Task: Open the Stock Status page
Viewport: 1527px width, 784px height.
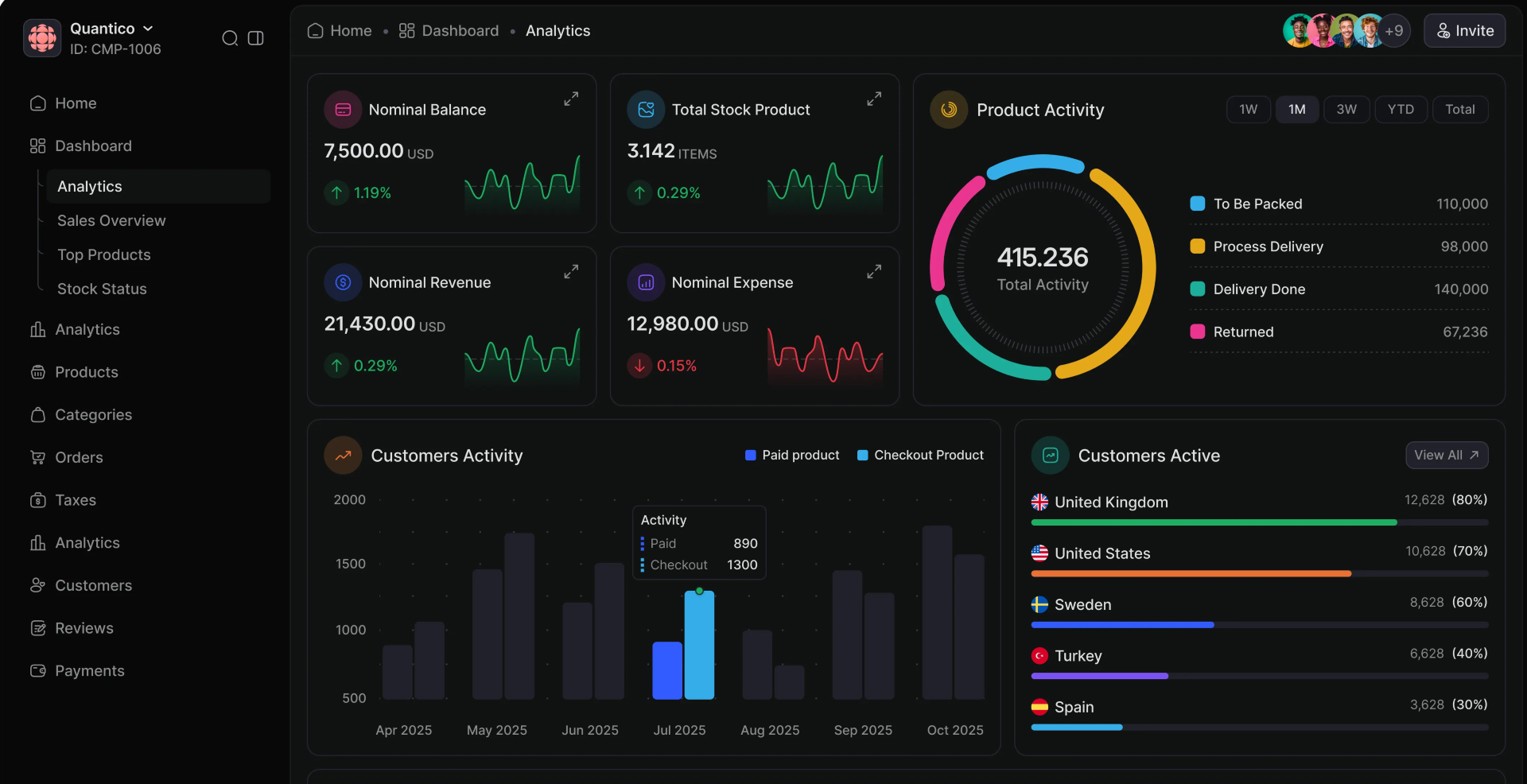Action: (x=102, y=289)
